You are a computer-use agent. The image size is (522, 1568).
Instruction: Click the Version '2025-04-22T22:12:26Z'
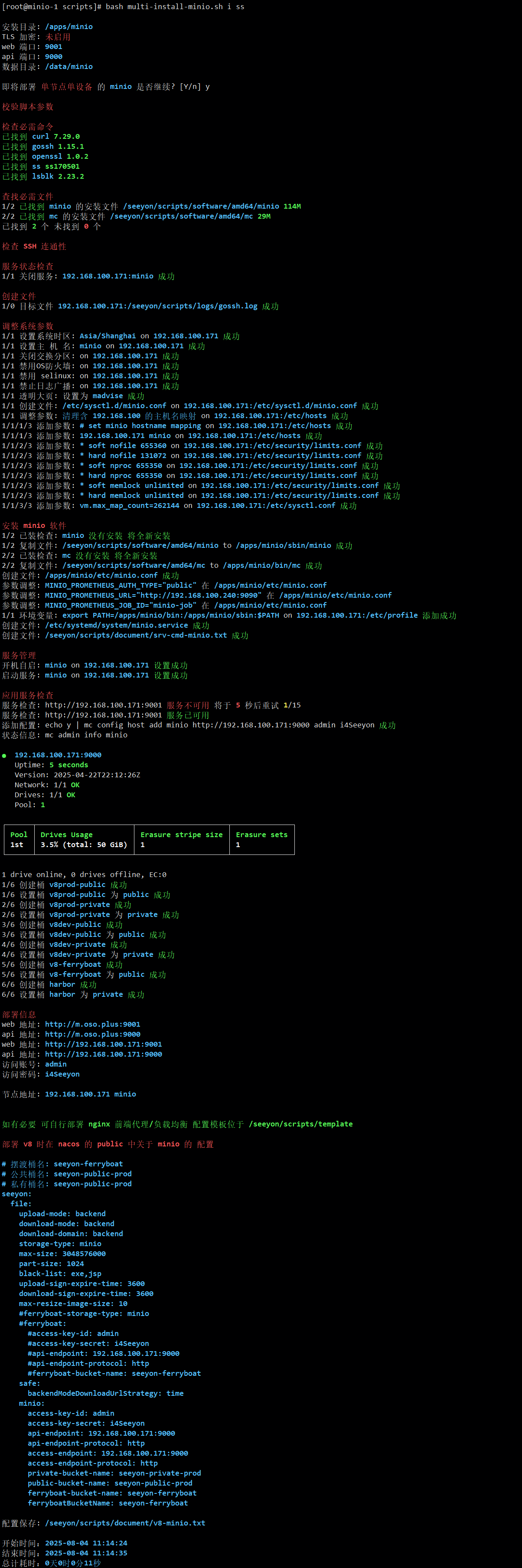pos(97,775)
